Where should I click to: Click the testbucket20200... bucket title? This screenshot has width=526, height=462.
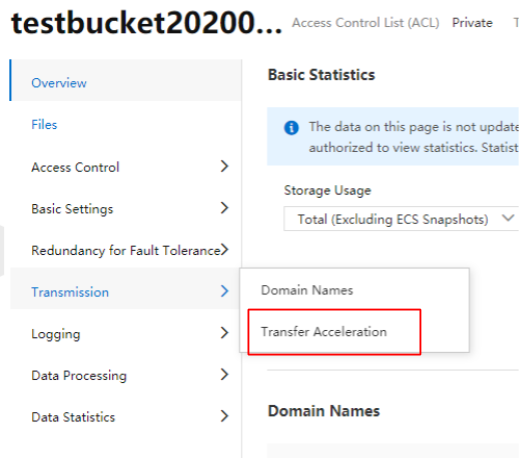(147, 23)
